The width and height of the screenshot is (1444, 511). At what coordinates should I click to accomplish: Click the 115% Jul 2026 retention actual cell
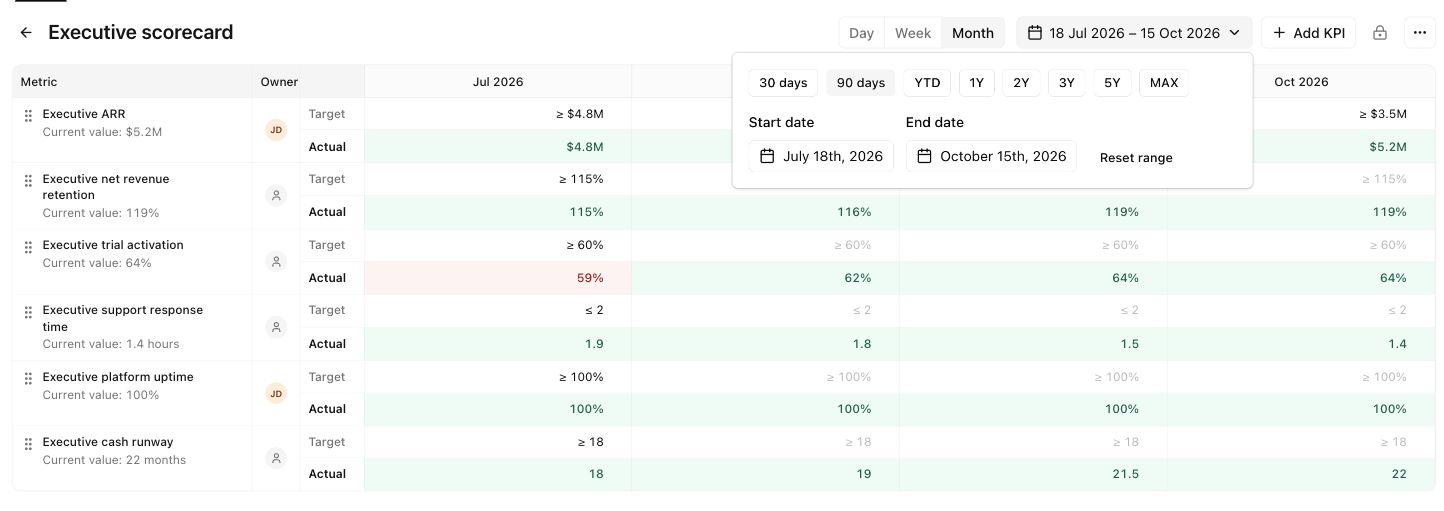point(498,212)
